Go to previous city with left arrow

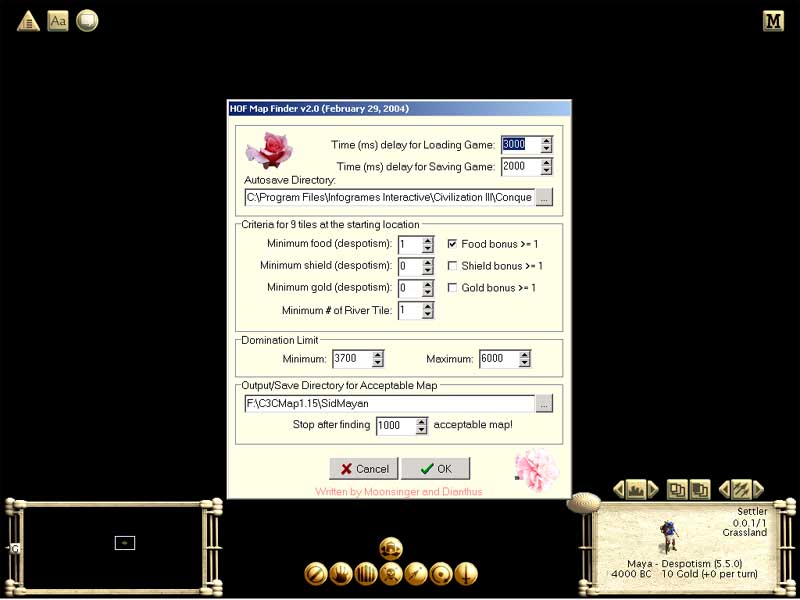pyautogui.click(x=619, y=490)
